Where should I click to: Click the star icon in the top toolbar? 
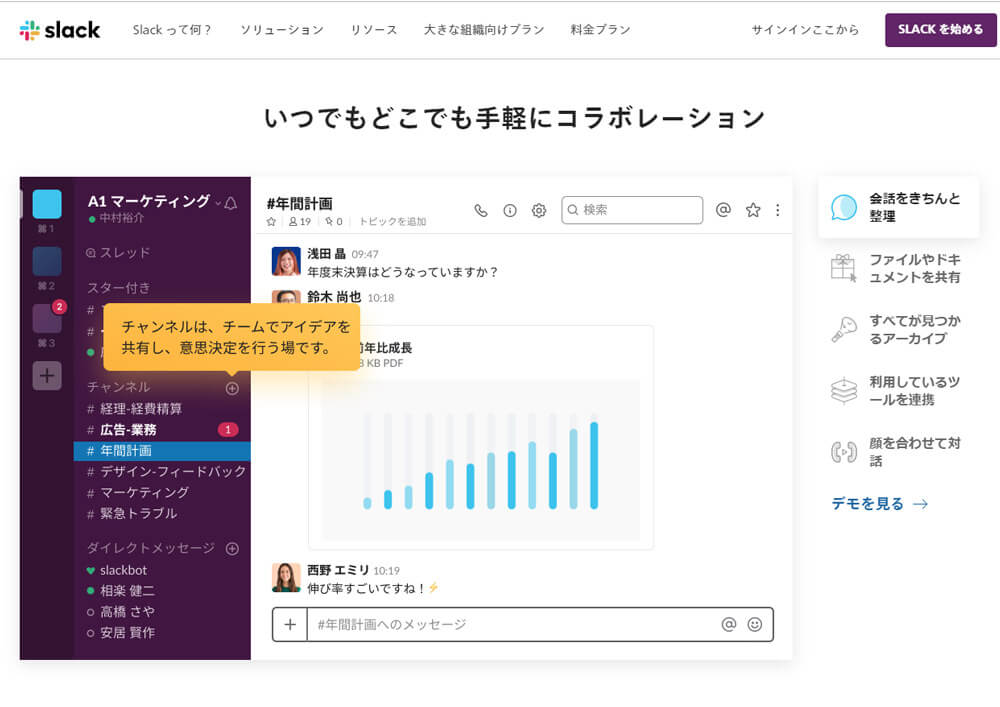(753, 210)
